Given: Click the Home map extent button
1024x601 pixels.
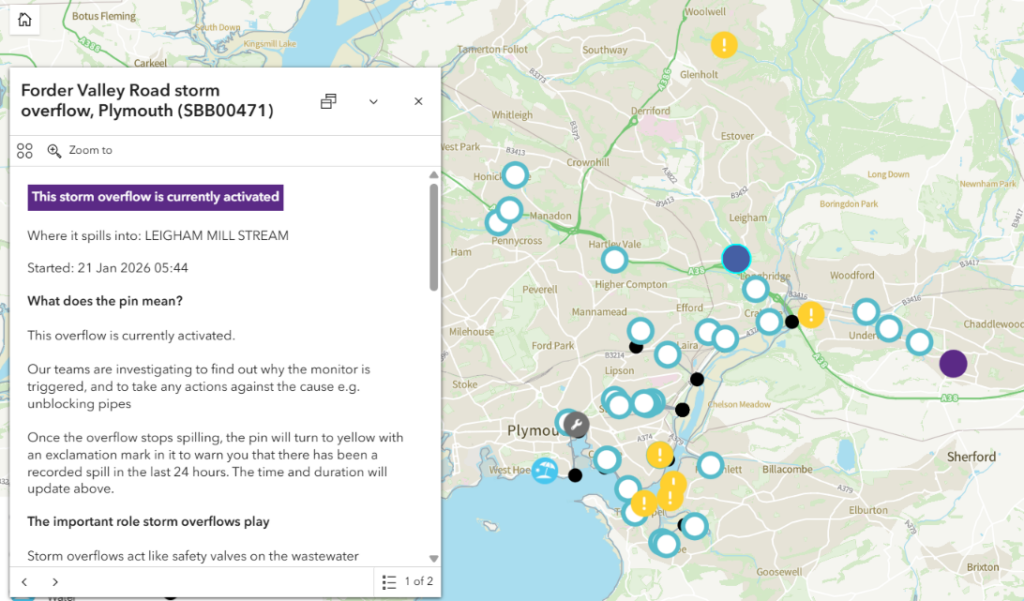Looking at the screenshot, I should [x=24, y=20].
